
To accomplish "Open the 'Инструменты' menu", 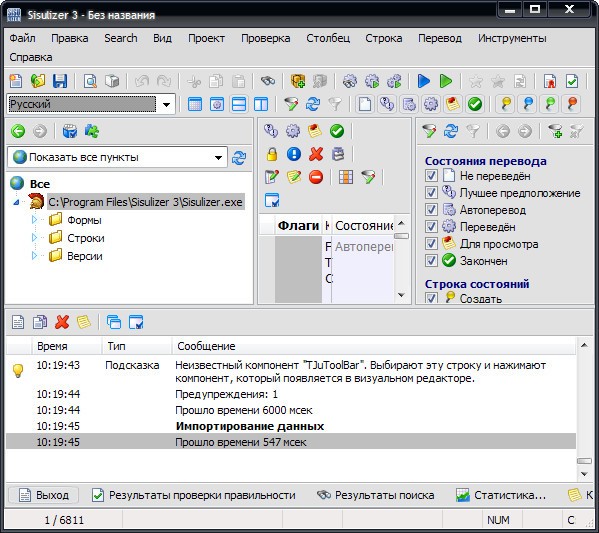I will click(x=512, y=38).
